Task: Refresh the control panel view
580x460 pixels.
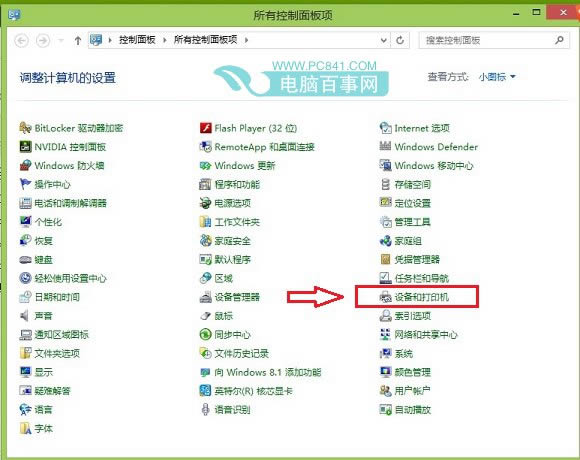Action: point(400,40)
